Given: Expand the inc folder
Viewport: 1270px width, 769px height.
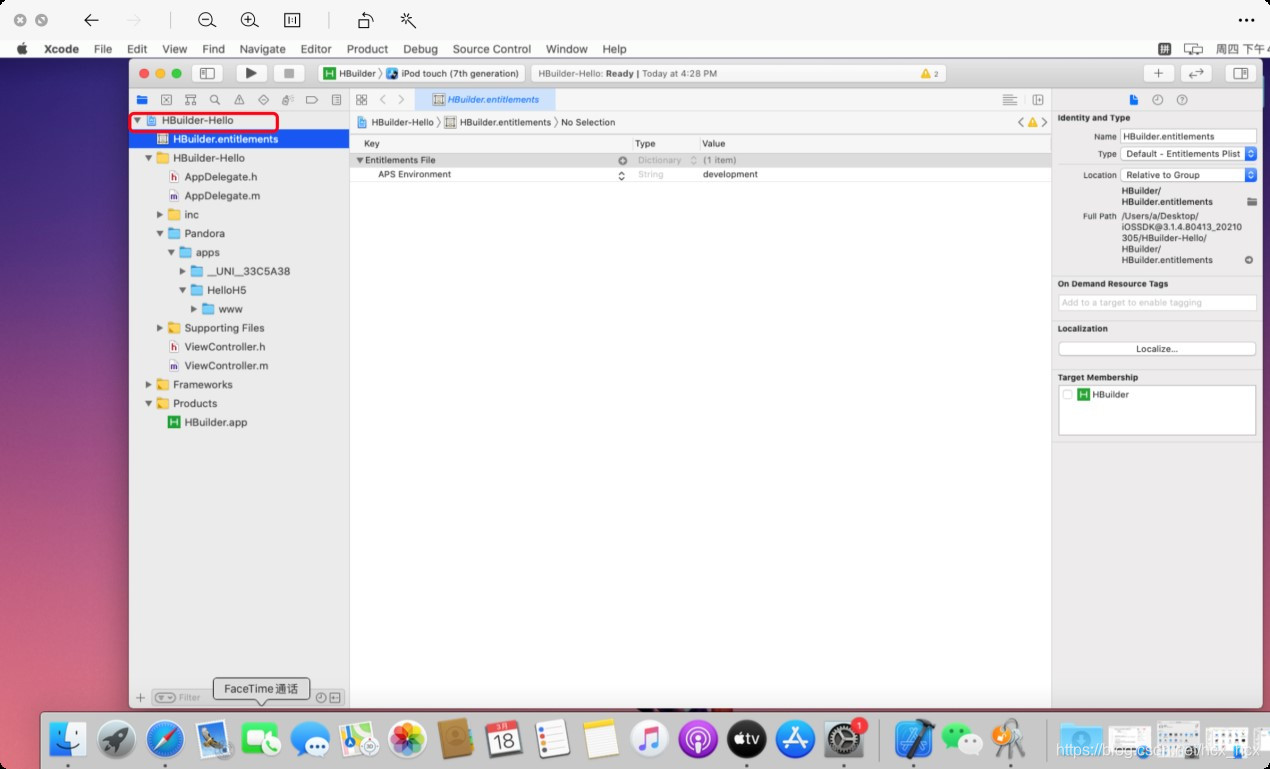Looking at the screenshot, I should pyautogui.click(x=160, y=215).
